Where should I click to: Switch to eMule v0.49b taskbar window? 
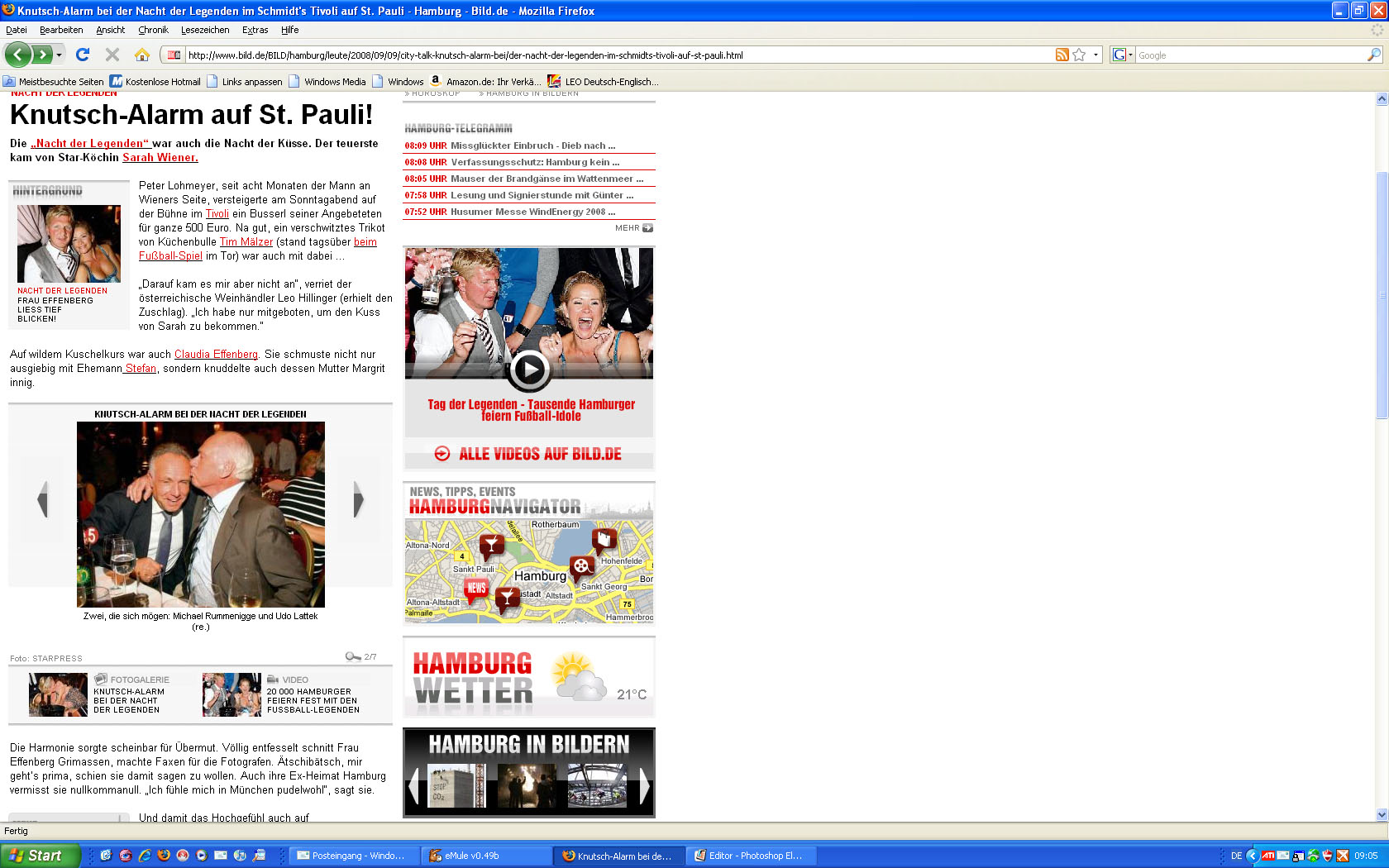point(486,856)
